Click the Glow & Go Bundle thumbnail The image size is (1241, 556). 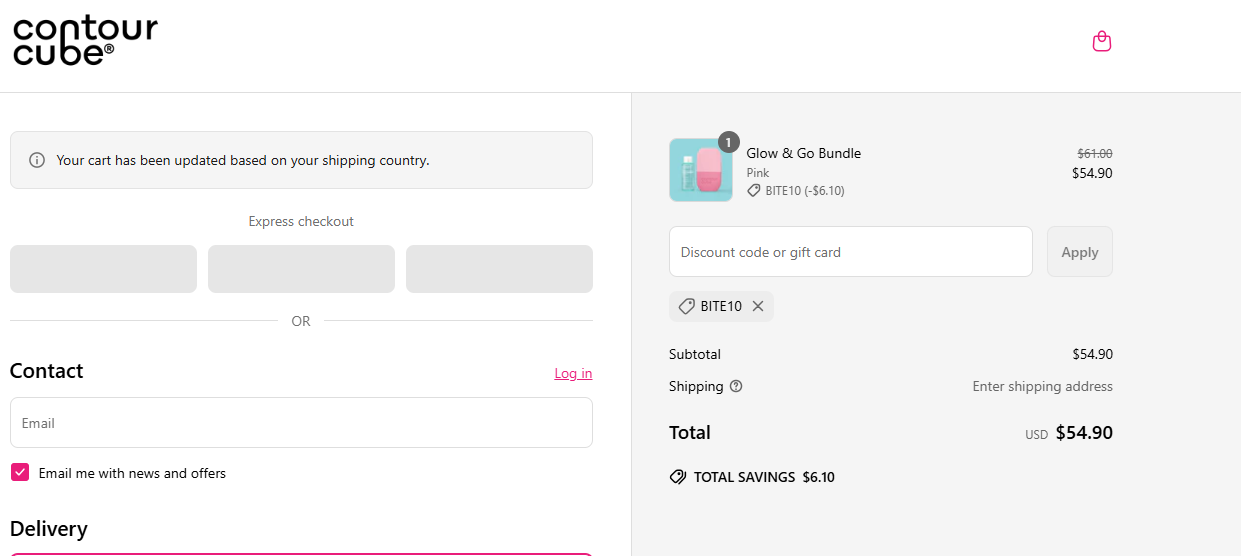tap(700, 170)
